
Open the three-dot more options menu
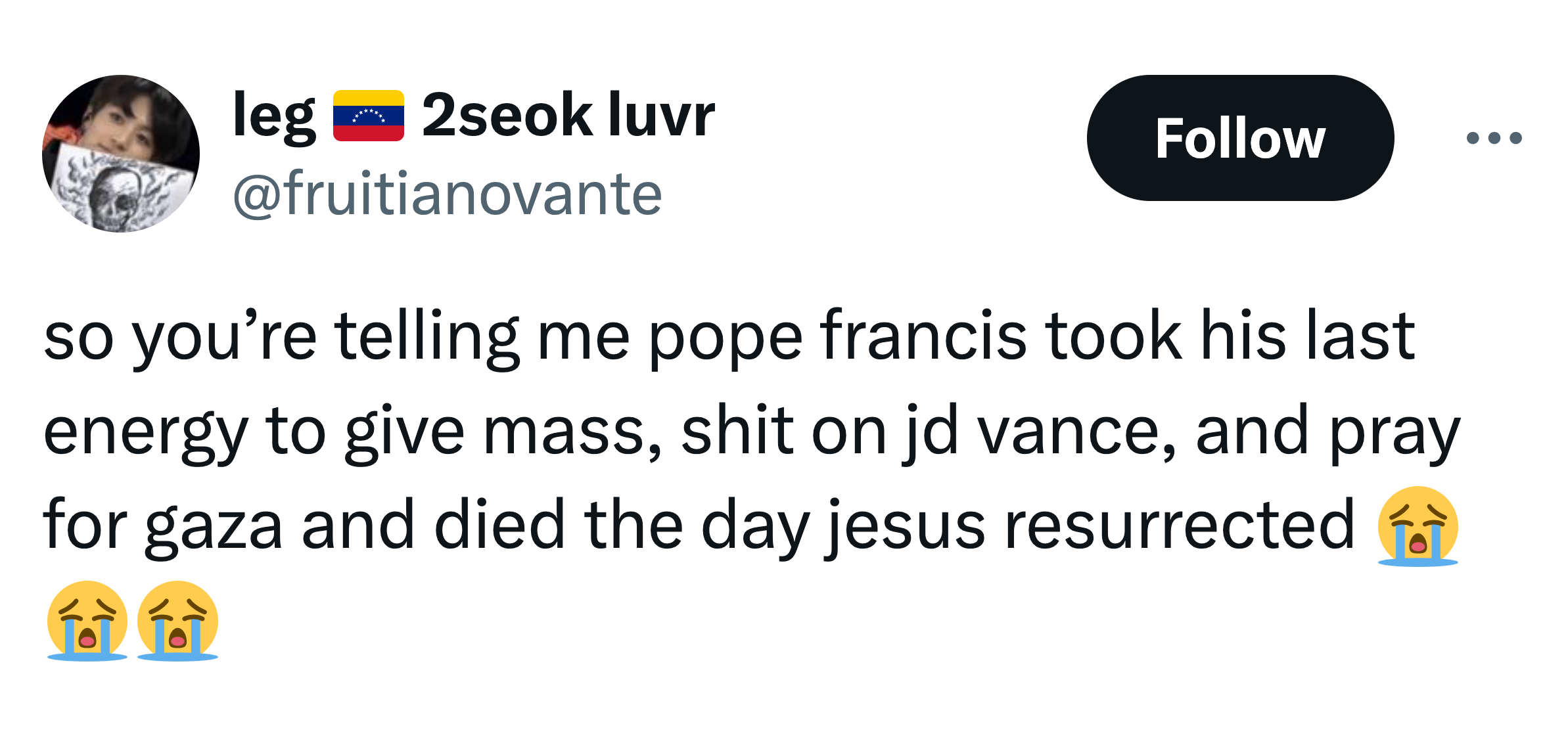1494,138
